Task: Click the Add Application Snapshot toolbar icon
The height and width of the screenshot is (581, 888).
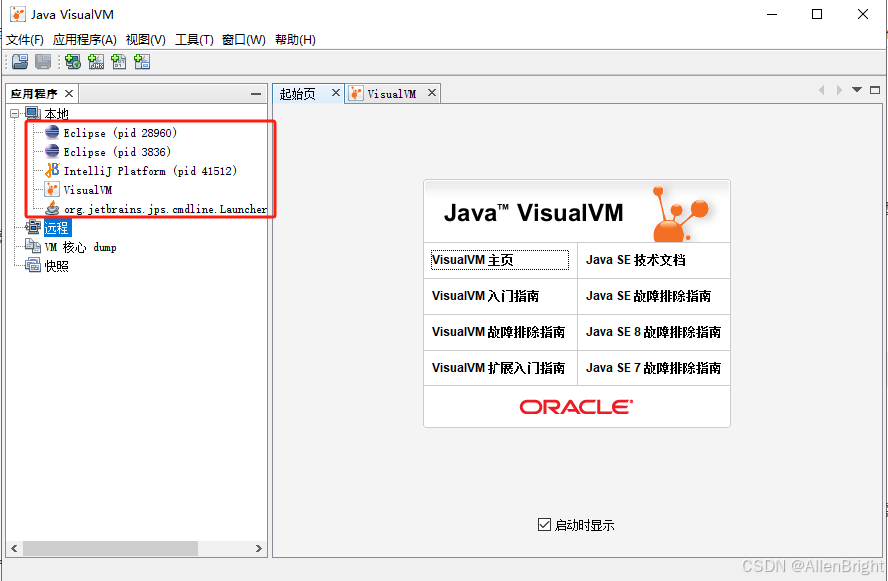Action: [142, 62]
